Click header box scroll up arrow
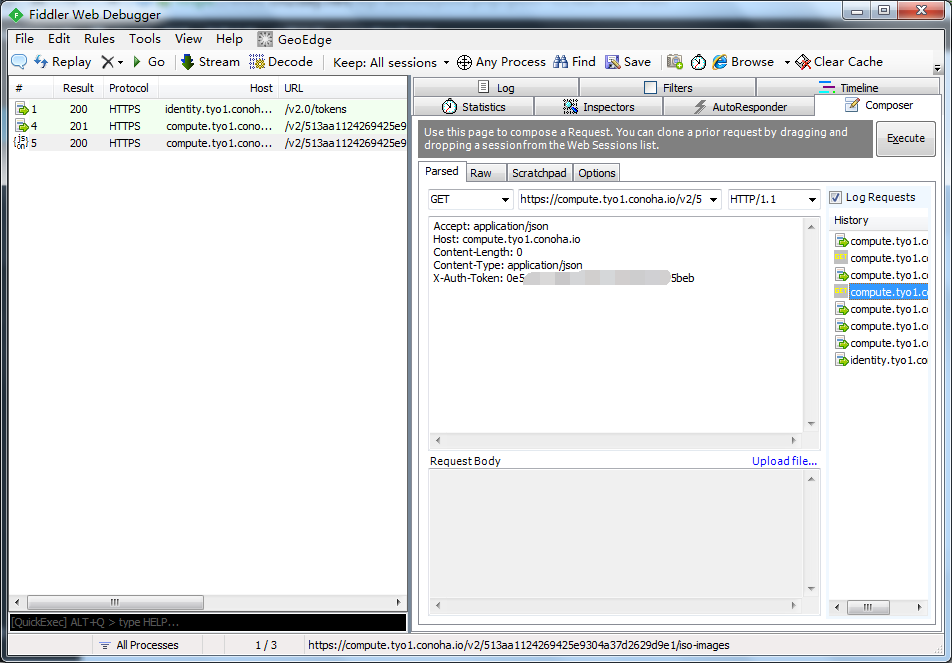The height and width of the screenshot is (663, 952). point(811,226)
